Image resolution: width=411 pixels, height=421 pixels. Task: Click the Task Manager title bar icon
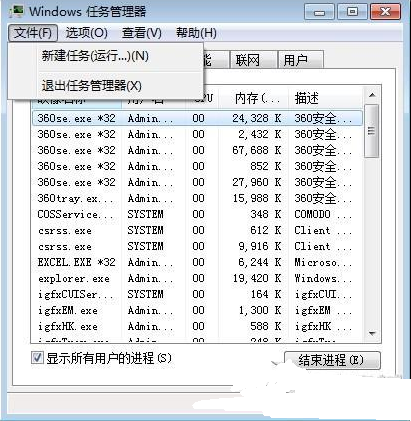tap(18, 11)
